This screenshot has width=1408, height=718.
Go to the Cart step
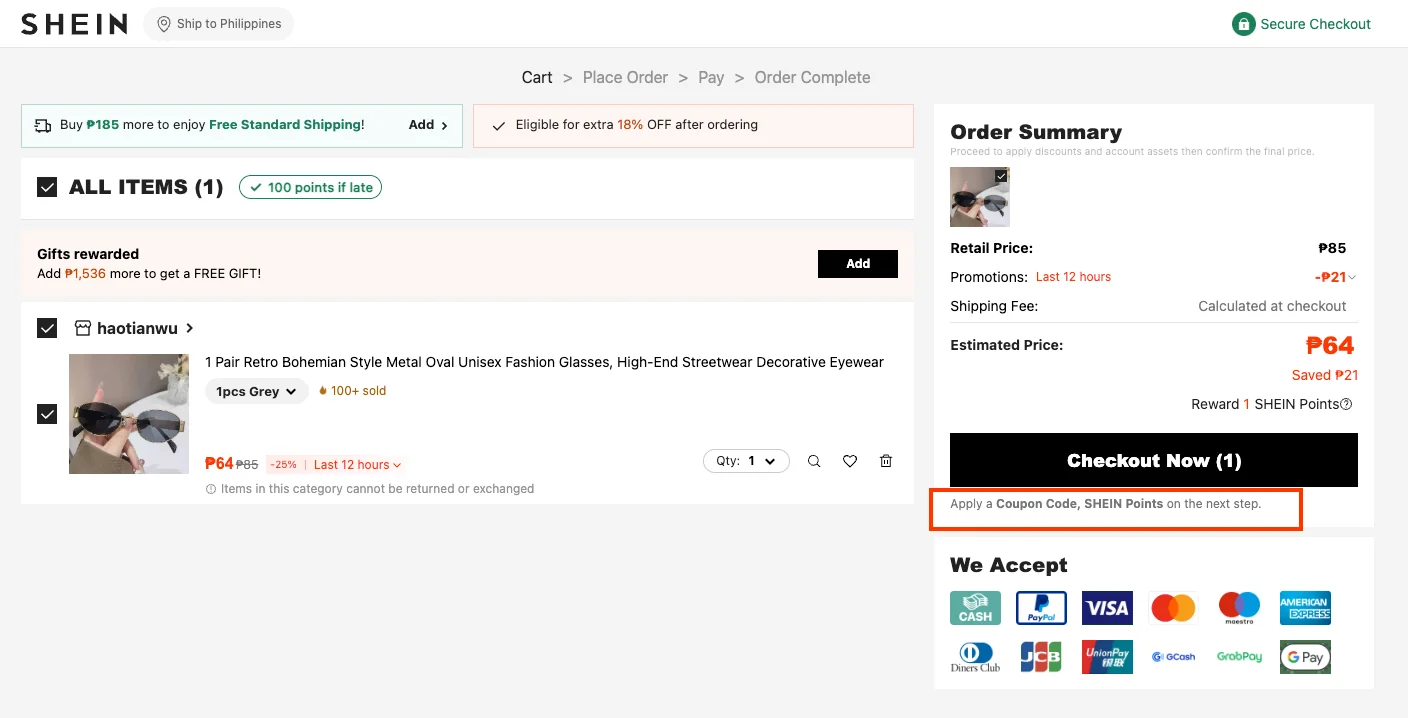(537, 77)
